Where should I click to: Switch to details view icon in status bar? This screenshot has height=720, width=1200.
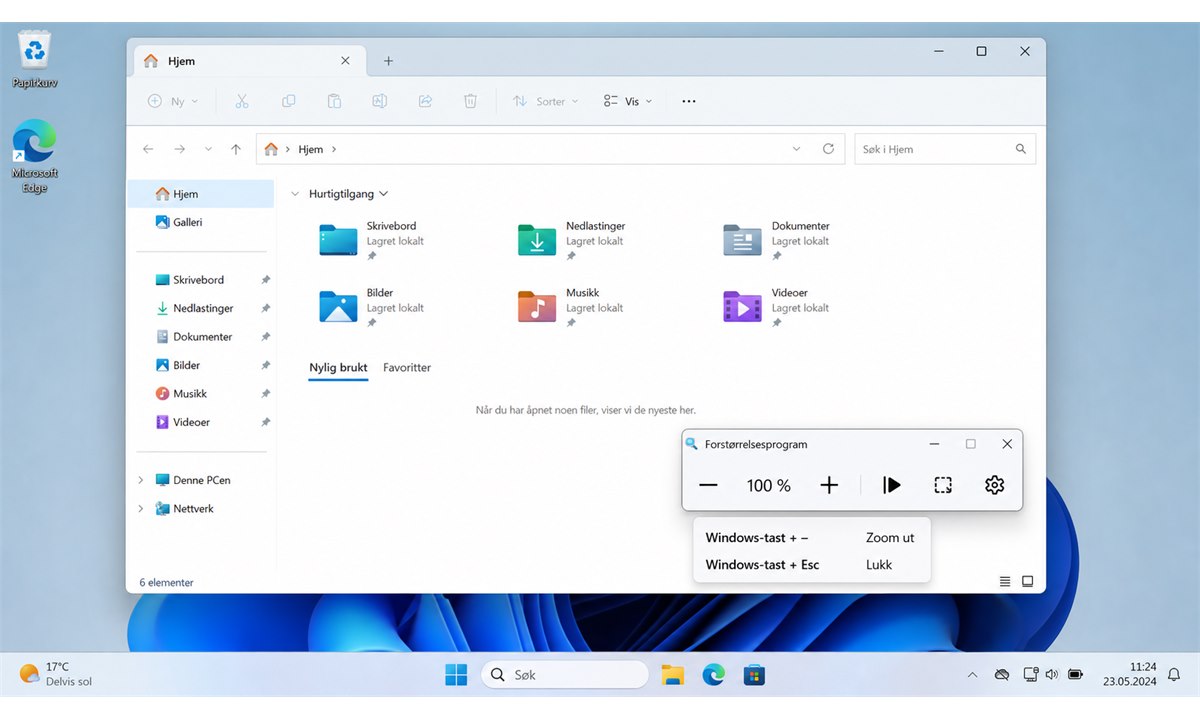click(1005, 582)
